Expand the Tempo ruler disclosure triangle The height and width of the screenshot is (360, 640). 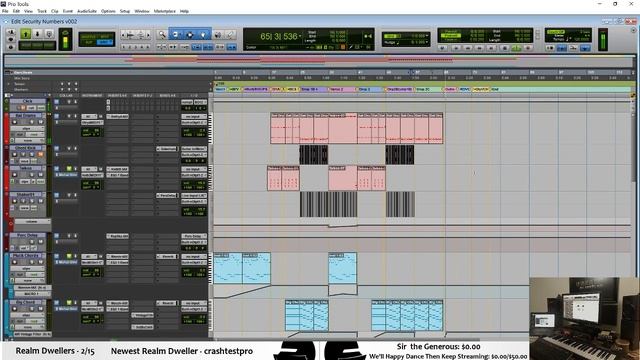[x=8, y=84]
